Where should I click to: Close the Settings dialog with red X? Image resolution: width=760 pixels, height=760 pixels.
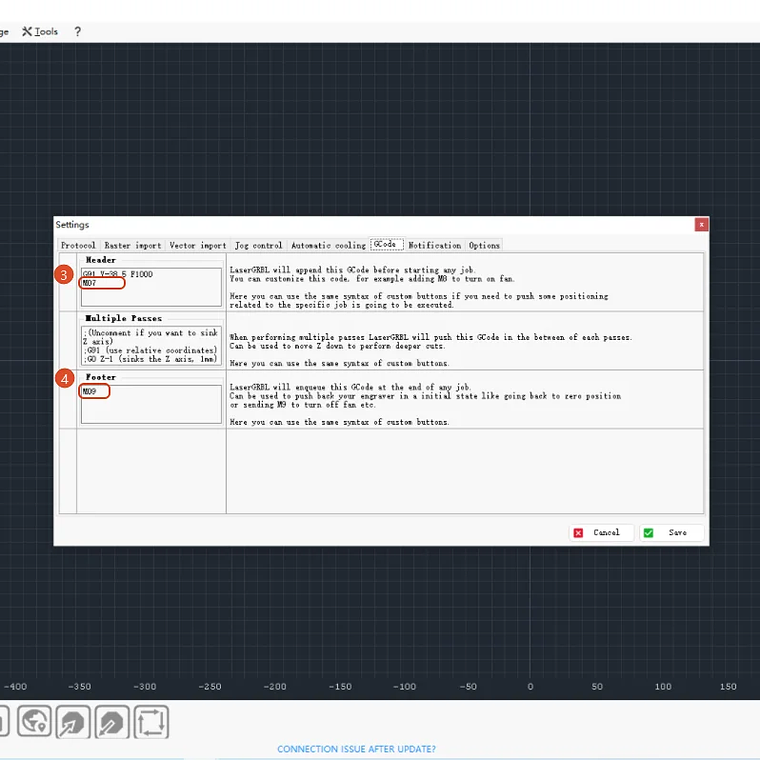[701, 225]
